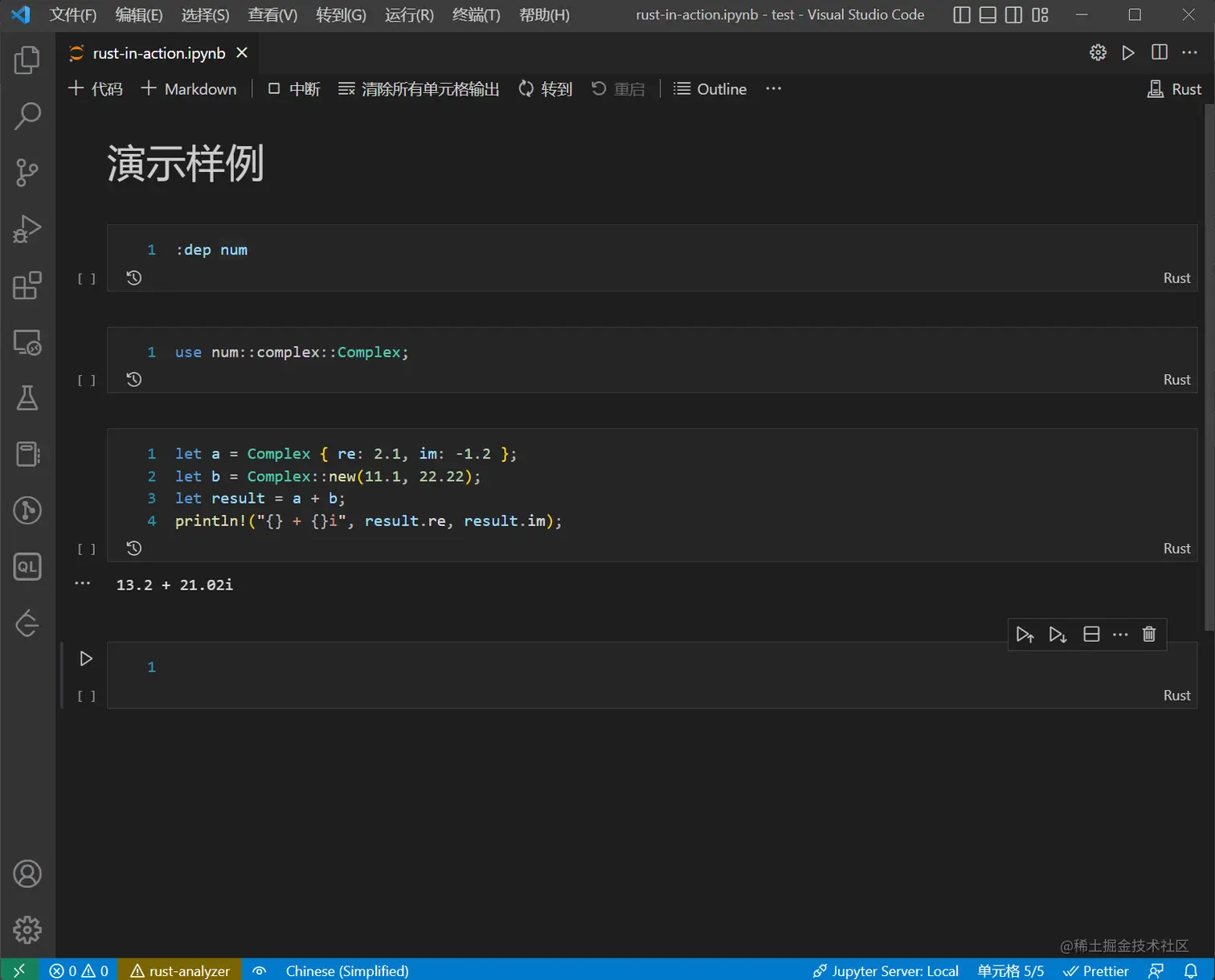Image resolution: width=1215 pixels, height=980 pixels.
Task: Show execution history for ':dep num' cell
Action: point(134,278)
